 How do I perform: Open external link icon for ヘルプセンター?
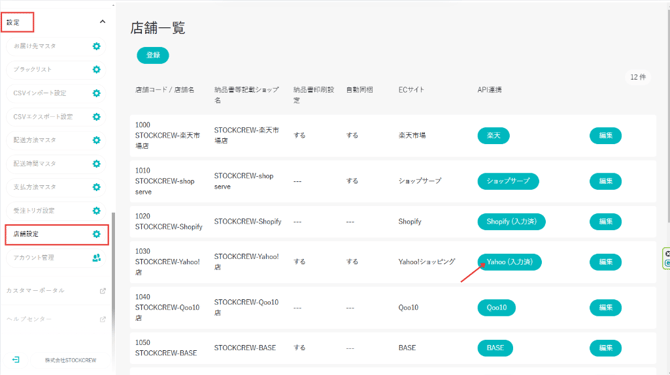[103, 319]
